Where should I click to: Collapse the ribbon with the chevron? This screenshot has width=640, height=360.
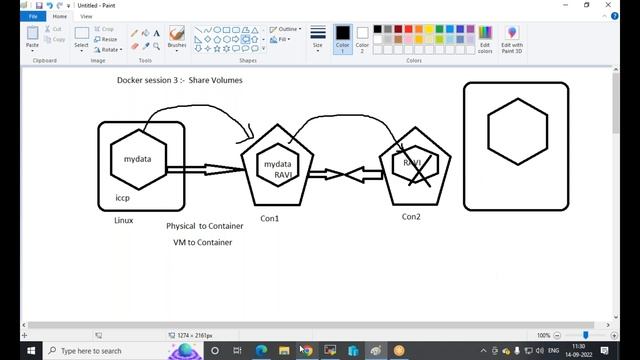(604, 16)
